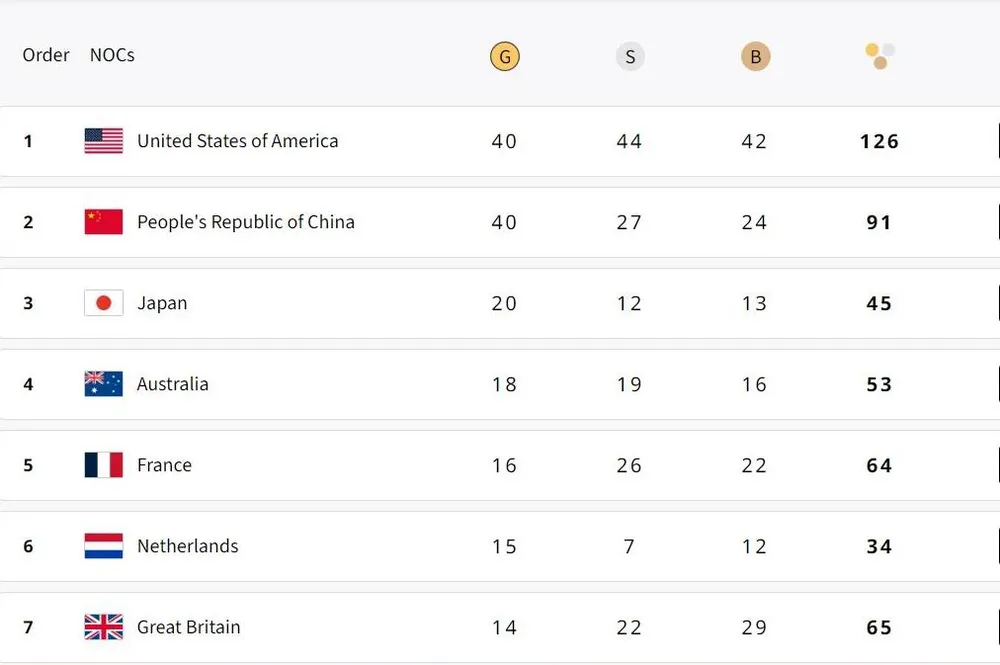The image size is (1000, 665).
Task: Click the France flag icon
Action: [104, 465]
